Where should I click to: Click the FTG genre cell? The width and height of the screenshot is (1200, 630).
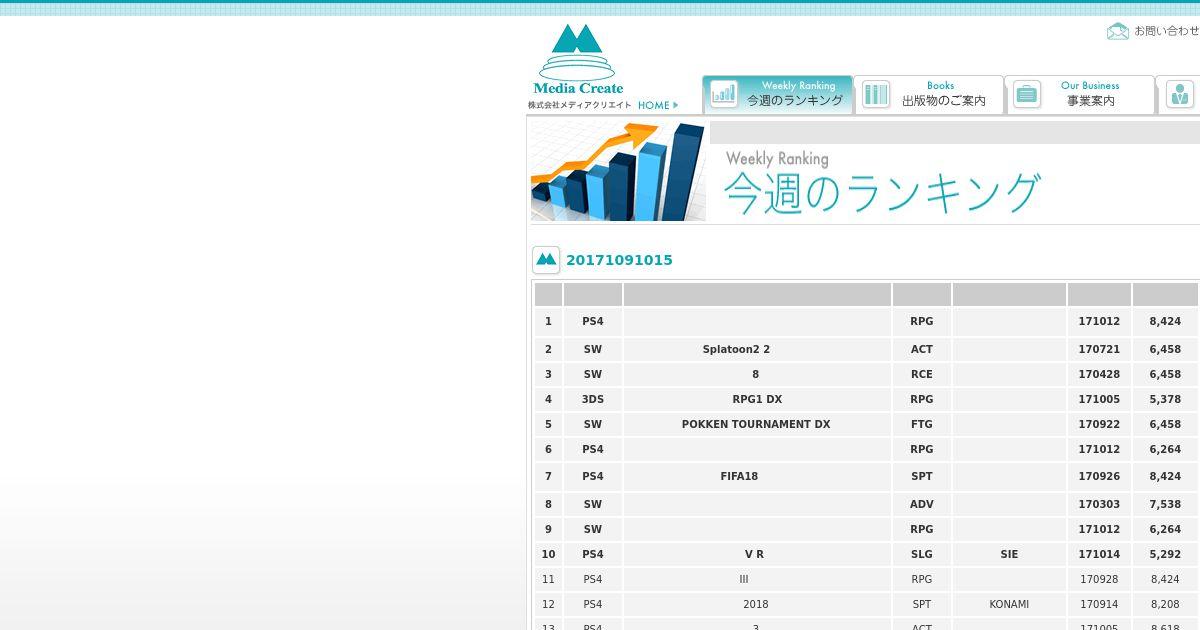[922, 424]
